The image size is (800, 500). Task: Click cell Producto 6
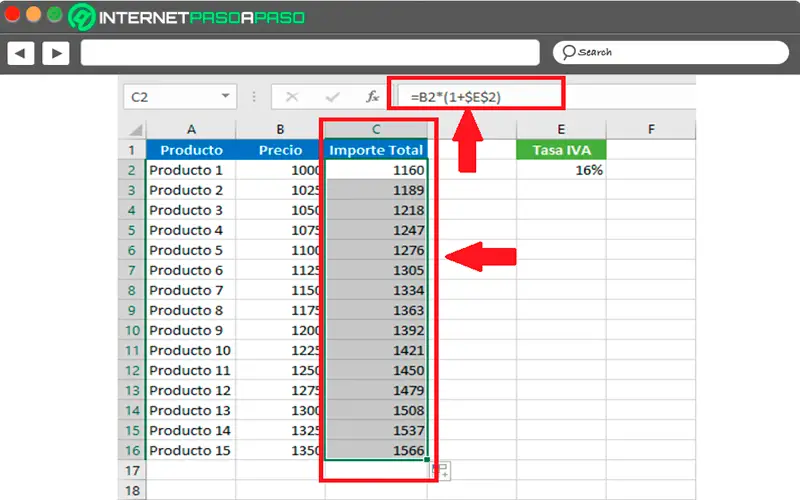[191, 270]
